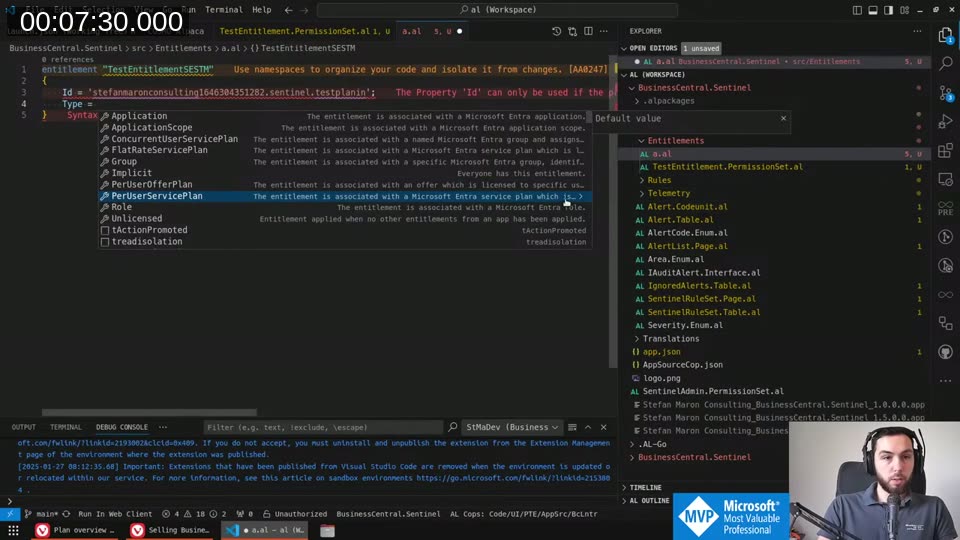Screen dimensions: 960x540
Task: Open the Extensions view icon
Action: [x=945, y=150]
